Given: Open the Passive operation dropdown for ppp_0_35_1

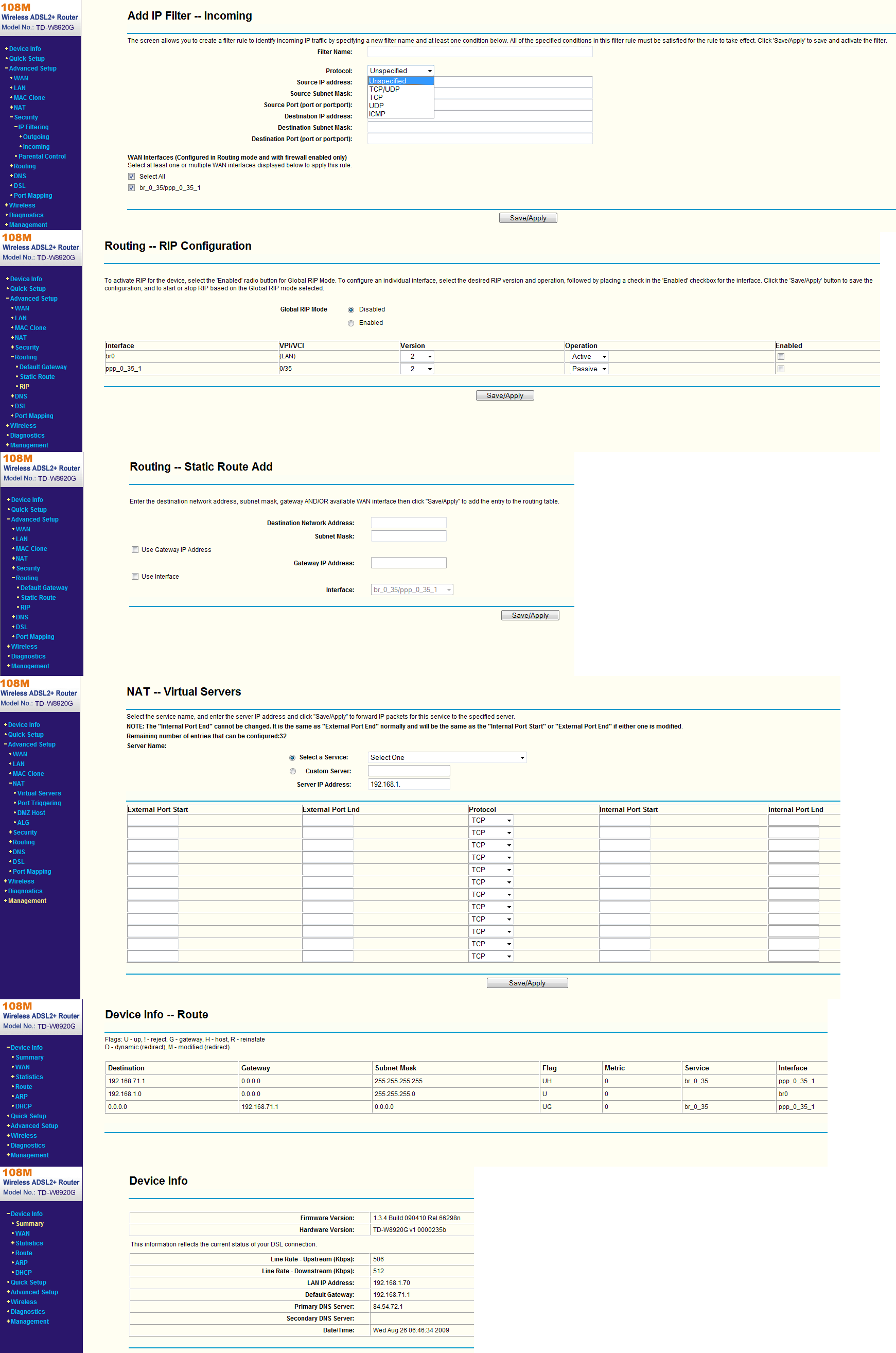Looking at the screenshot, I should 588,369.
